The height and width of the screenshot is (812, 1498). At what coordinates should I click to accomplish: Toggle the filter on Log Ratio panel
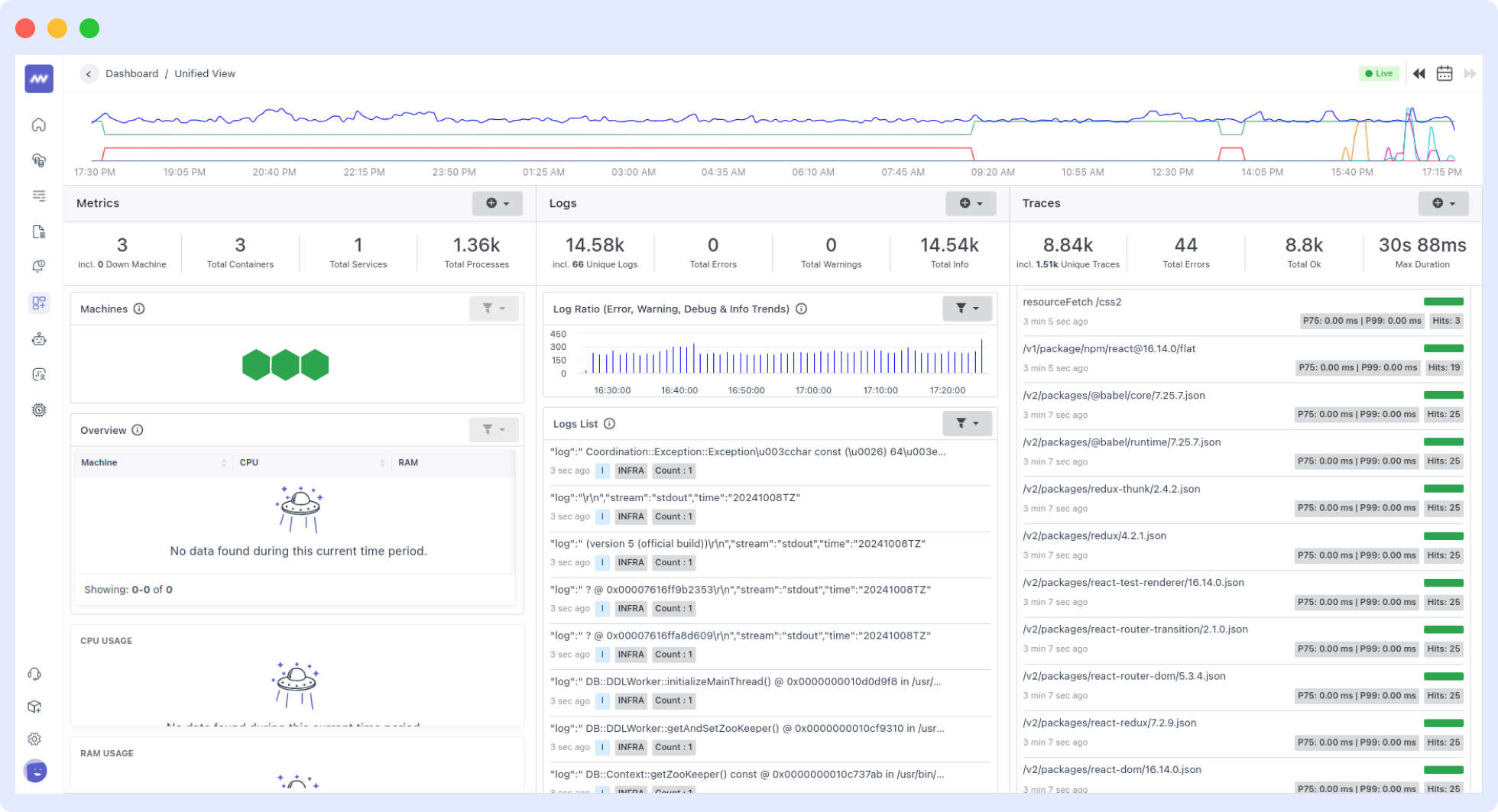coord(968,309)
